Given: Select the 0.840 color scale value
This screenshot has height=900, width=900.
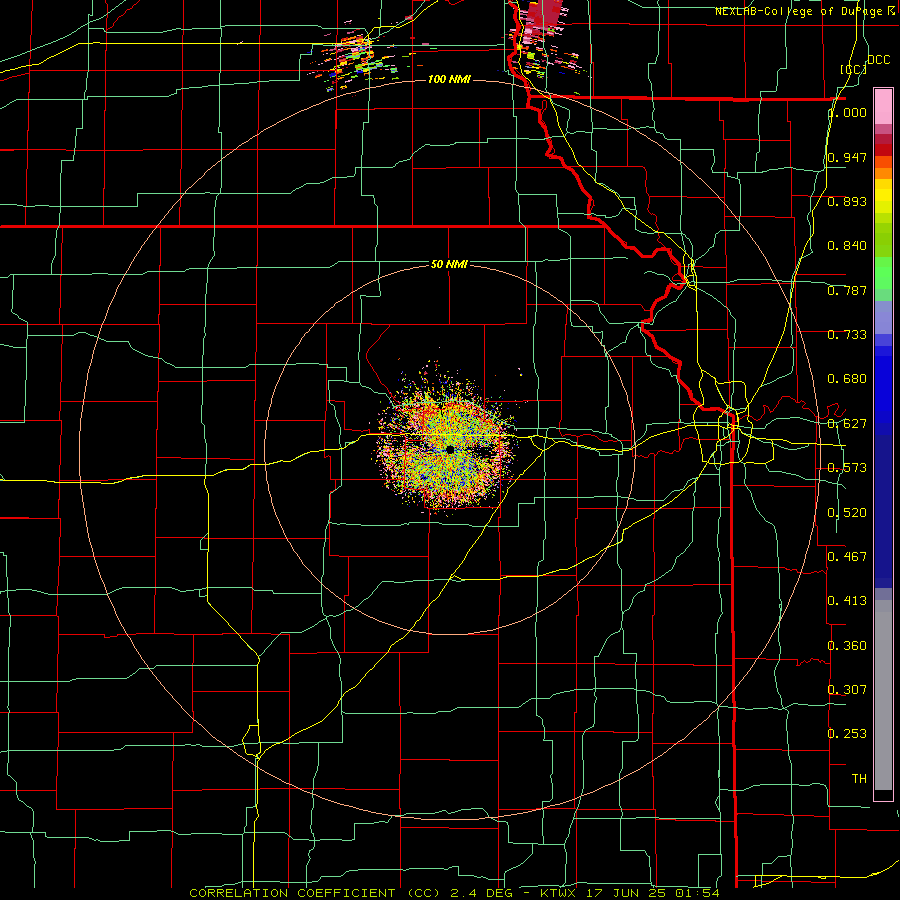Looking at the screenshot, I should (847, 246).
